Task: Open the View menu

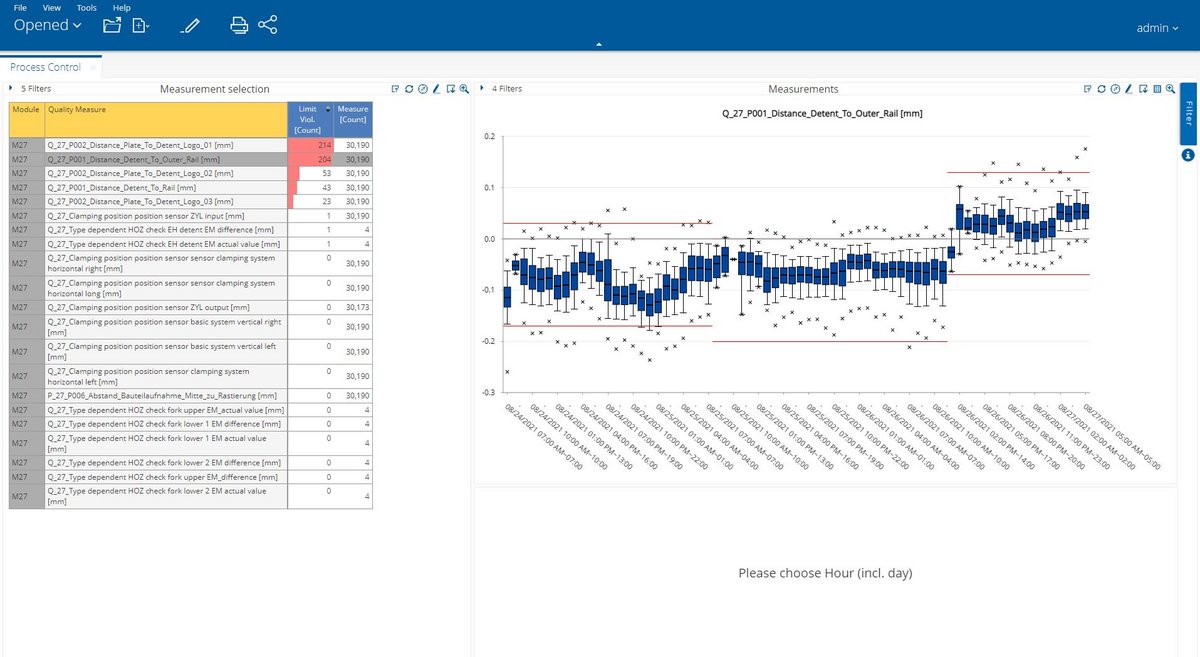Action: click(52, 7)
